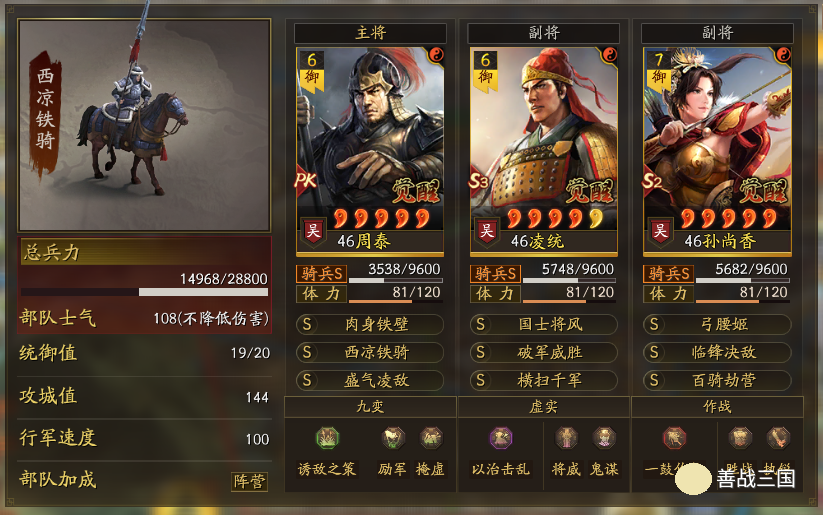Open the 虚实 tactics tab
The image size is (823, 515).
coord(544,406)
